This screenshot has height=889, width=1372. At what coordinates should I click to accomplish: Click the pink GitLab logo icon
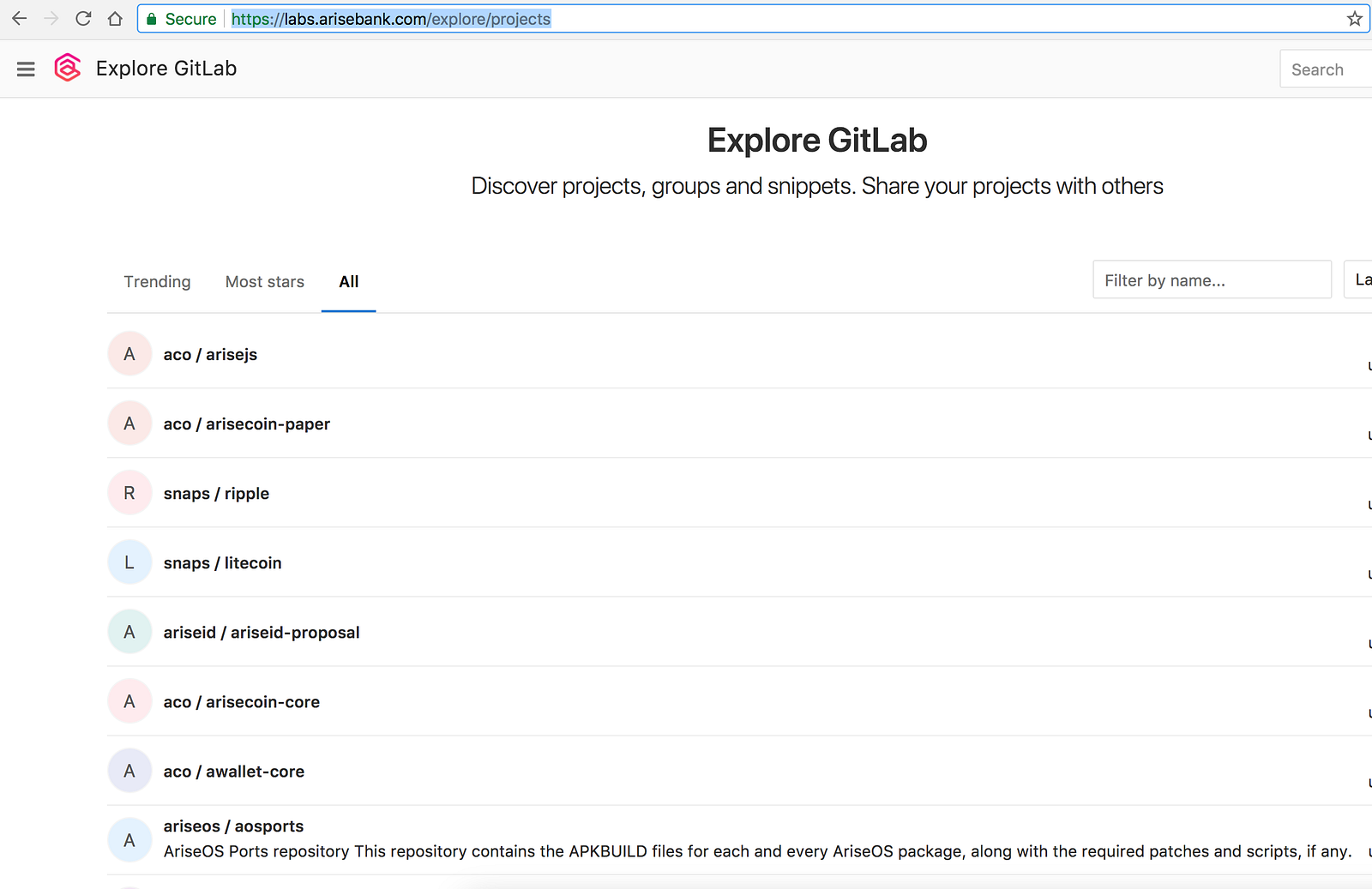(x=67, y=68)
